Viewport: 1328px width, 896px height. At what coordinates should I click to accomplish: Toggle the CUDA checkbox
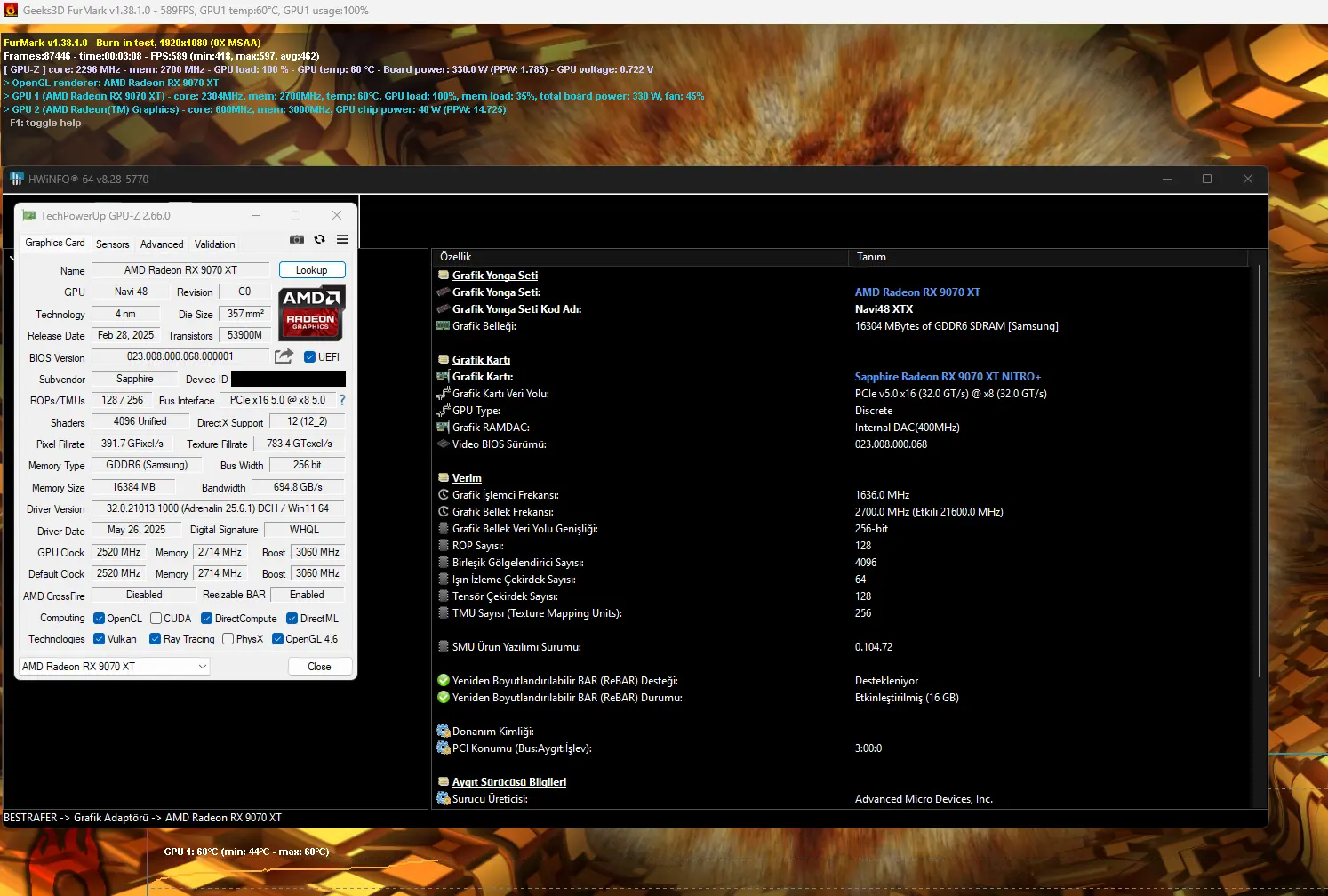[x=156, y=618]
